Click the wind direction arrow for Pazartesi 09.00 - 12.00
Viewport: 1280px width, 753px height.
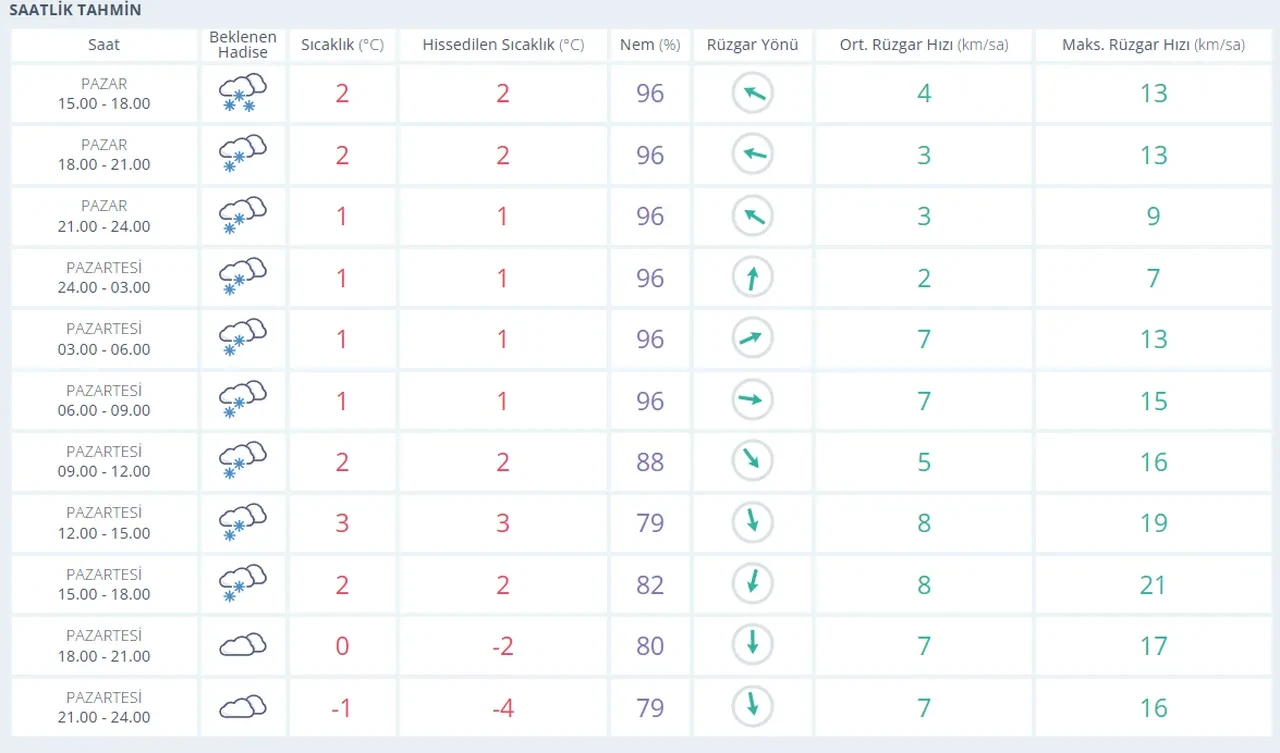pos(752,461)
